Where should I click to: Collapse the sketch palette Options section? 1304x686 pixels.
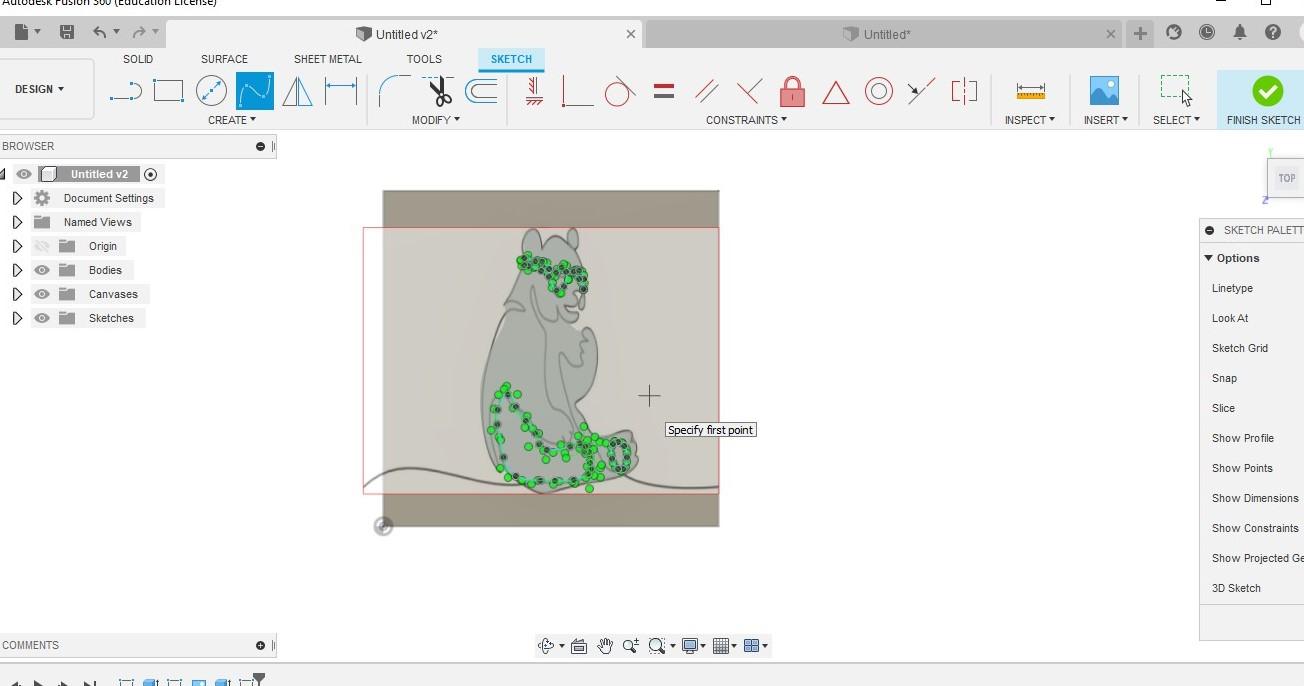[1208, 258]
